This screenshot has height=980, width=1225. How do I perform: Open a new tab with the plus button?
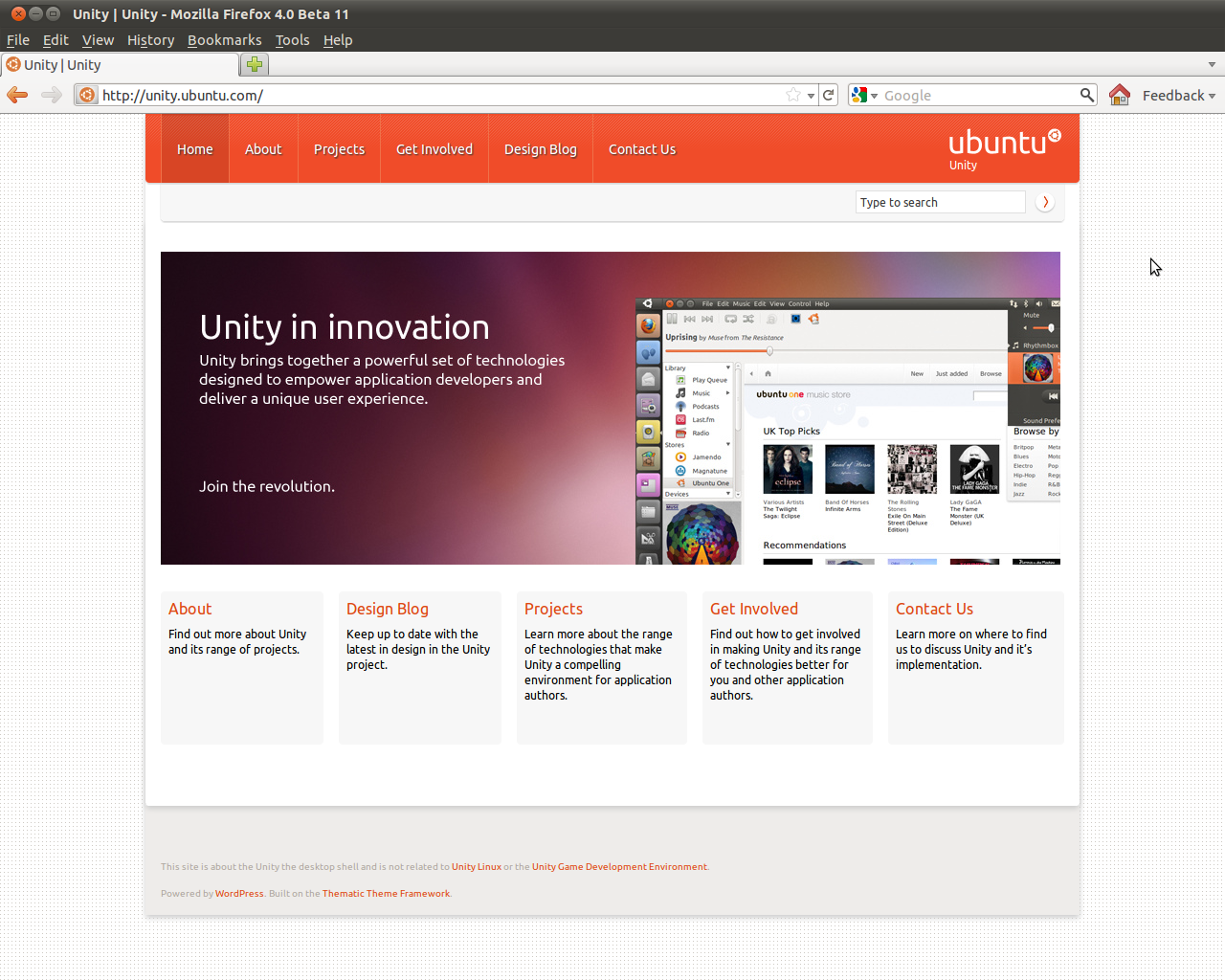pos(255,64)
